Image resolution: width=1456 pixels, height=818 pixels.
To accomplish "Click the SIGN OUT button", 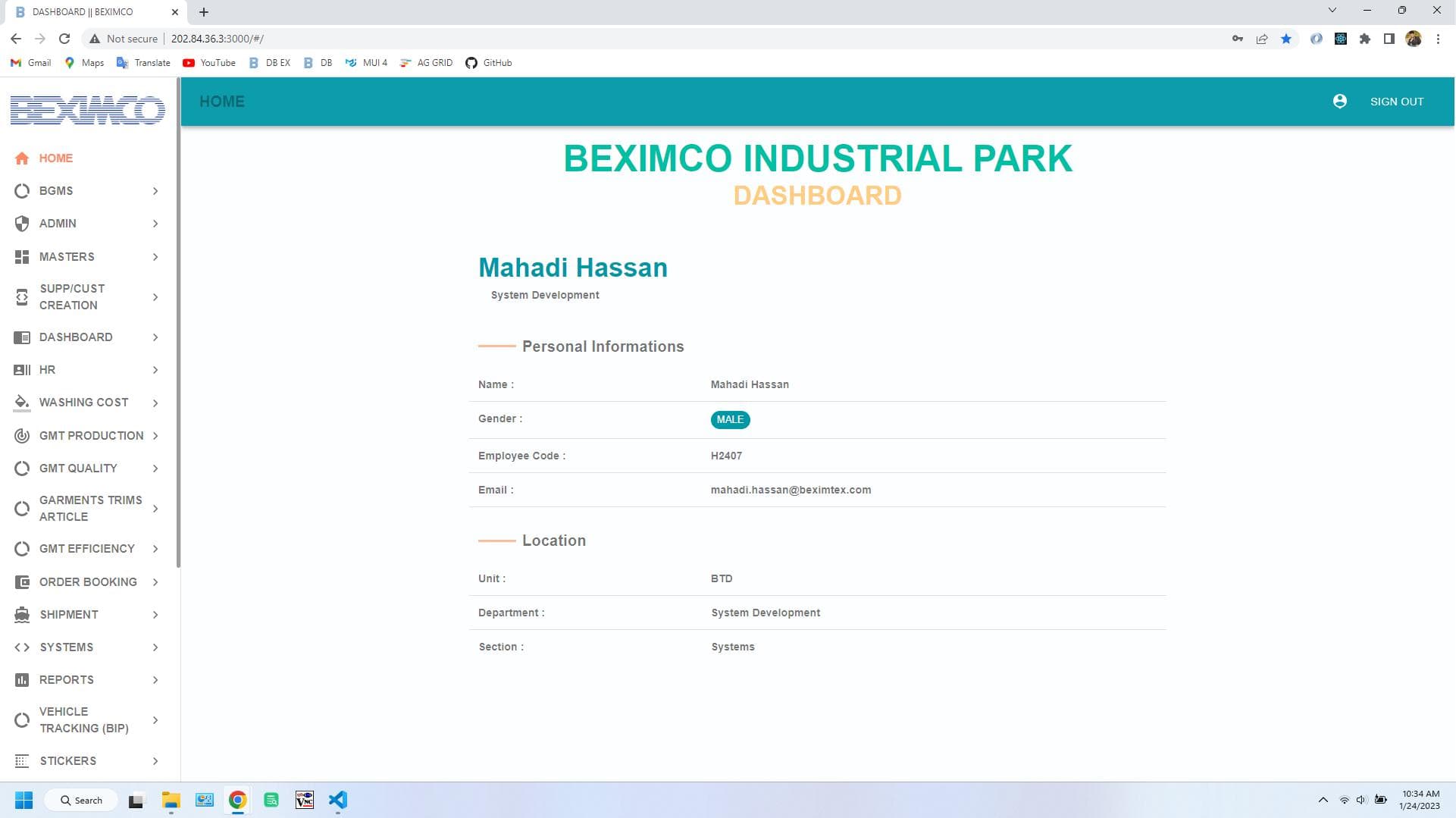I will point(1396,102).
